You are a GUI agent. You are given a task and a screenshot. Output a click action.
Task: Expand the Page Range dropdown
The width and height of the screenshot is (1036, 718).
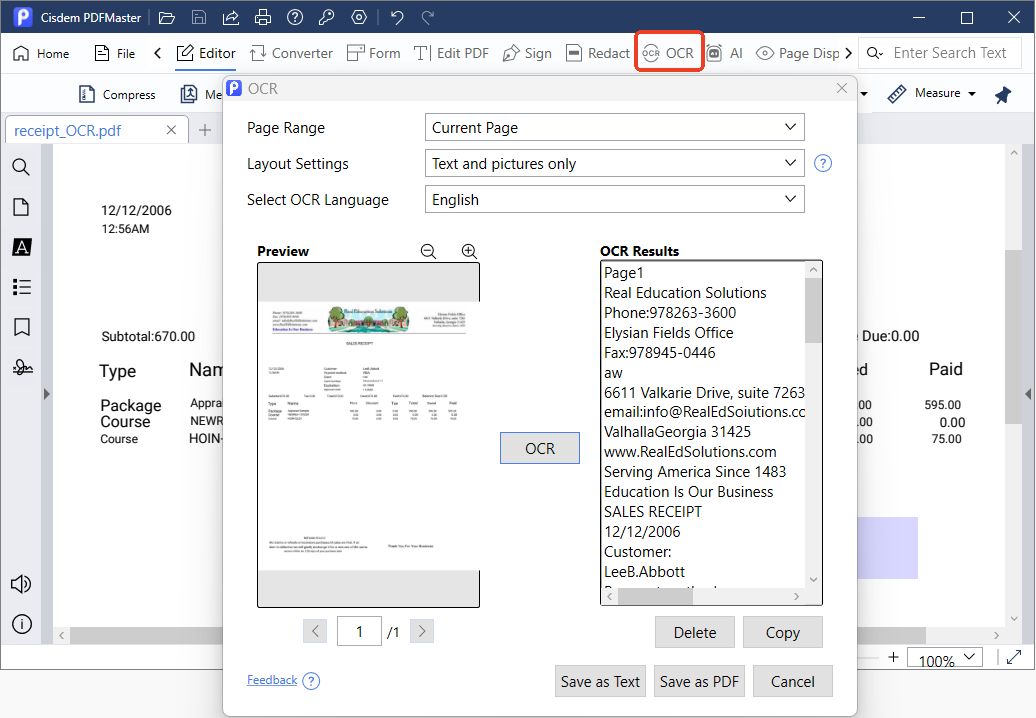(x=614, y=127)
